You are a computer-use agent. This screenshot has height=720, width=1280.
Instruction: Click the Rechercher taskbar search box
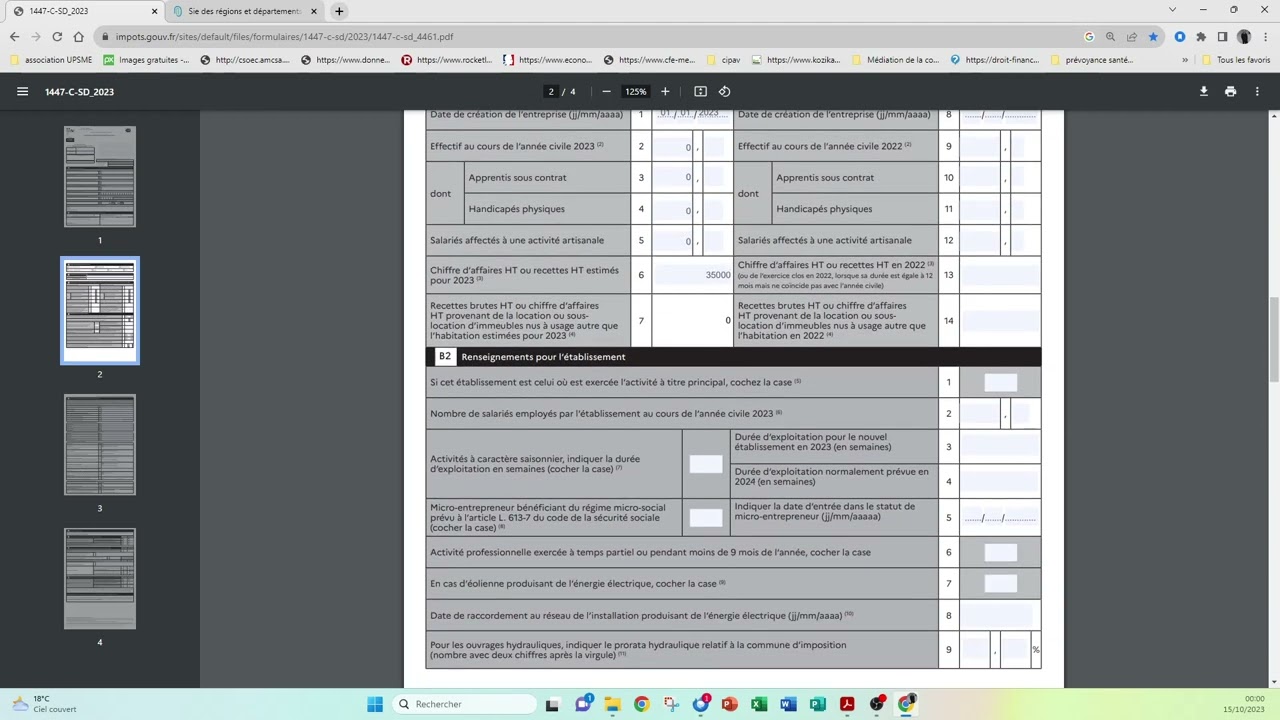[x=464, y=704]
